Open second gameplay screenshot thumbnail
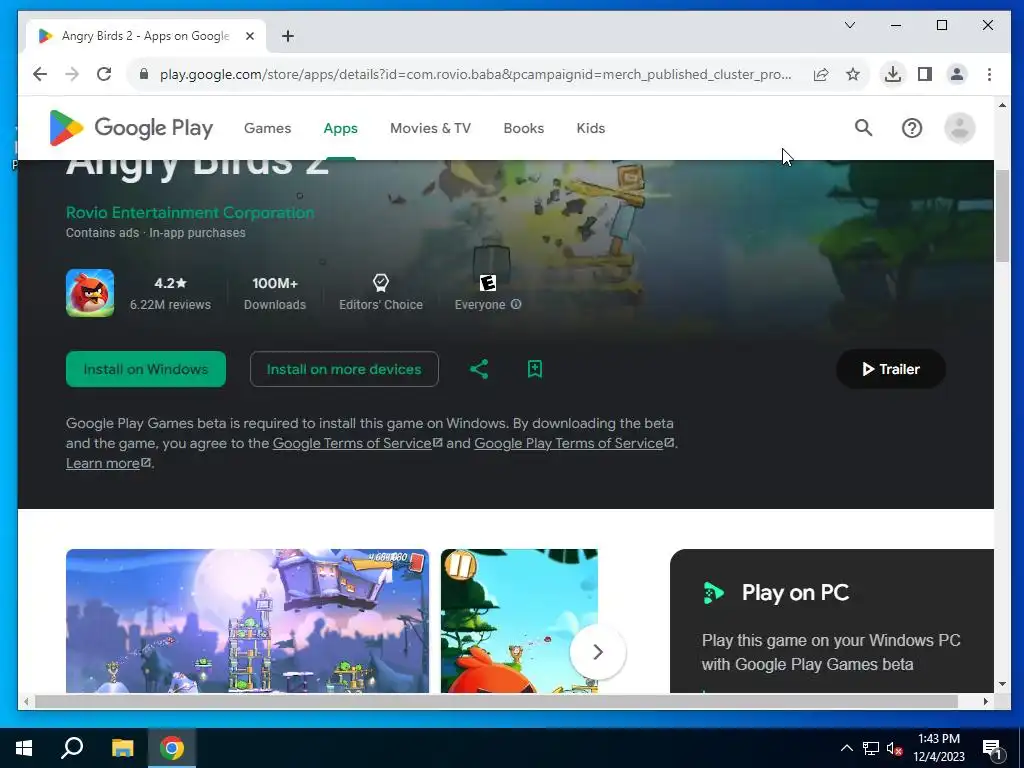The width and height of the screenshot is (1024, 768). pos(519,620)
